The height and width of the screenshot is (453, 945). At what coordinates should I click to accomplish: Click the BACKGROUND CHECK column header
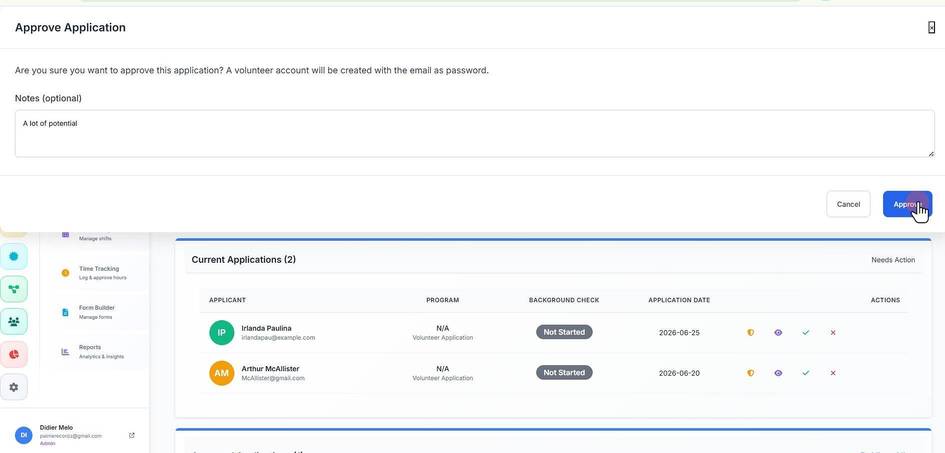[x=564, y=300]
